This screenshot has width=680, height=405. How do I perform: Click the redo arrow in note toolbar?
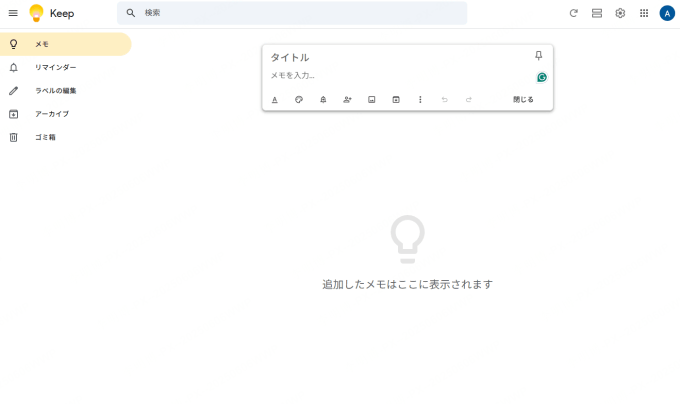(469, 100)
